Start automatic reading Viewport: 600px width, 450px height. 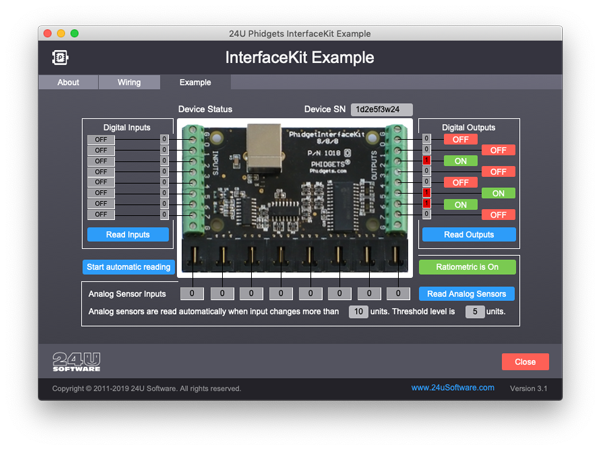pyautogui.click(x=129, y=267)
